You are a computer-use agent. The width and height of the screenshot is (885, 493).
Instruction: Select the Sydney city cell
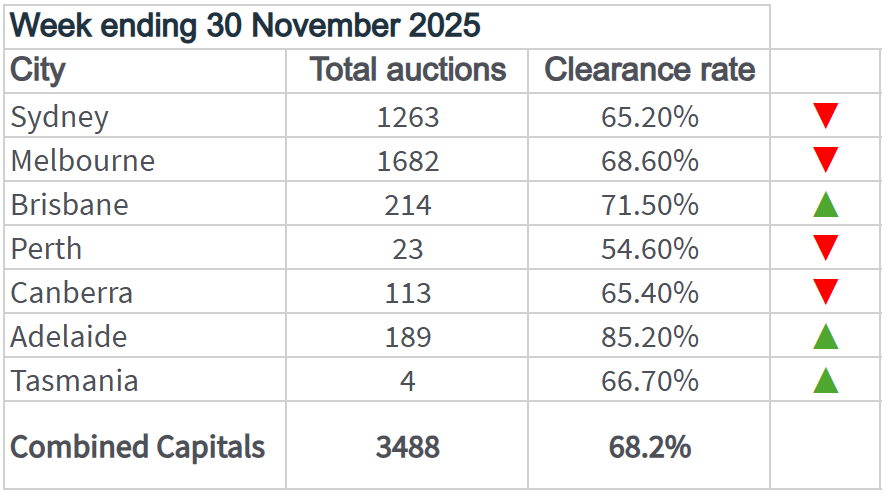point(60,117)
